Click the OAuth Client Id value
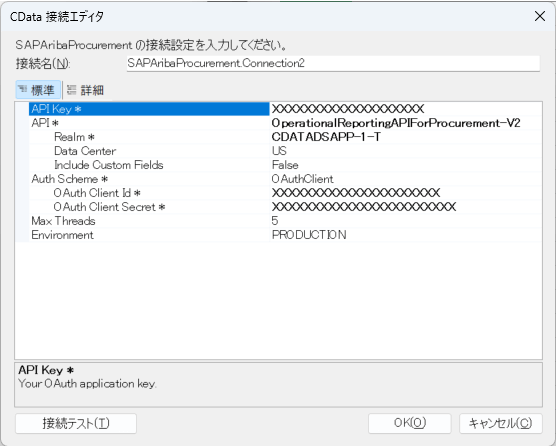This screenshot has width=556, height=446. point(406,193)
